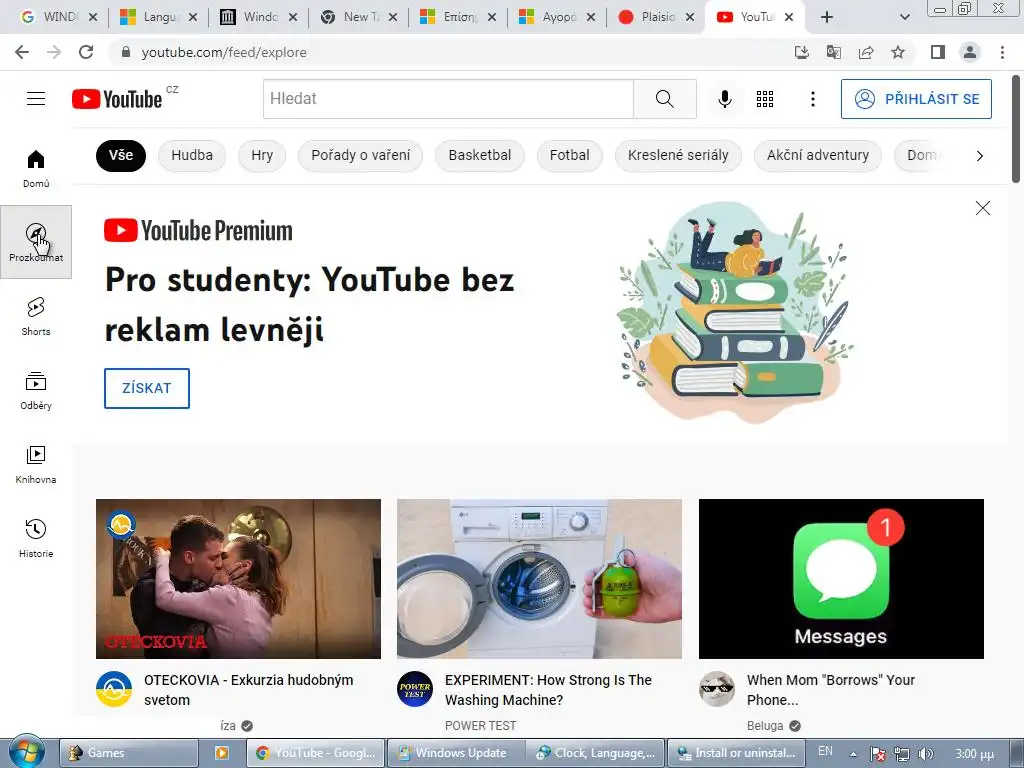Image resolution: width=1024 pixels, height=768 pixels.
Task: Toggle the browser side panel icon
Action: [x=938, y=52]
